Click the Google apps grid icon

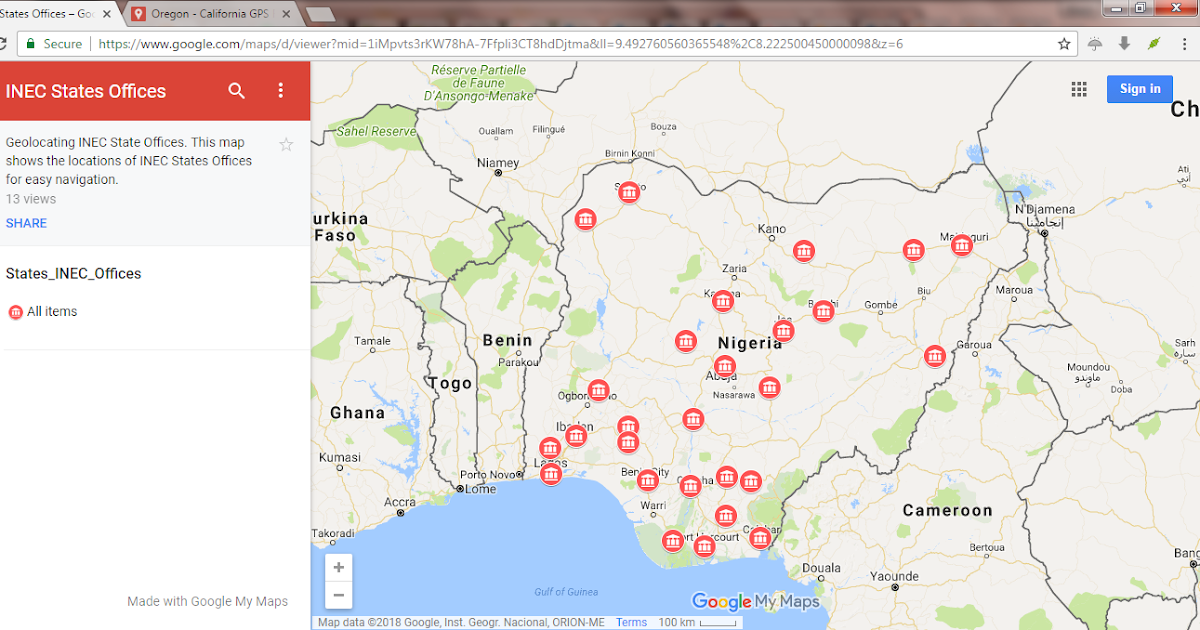point(1079,89)
